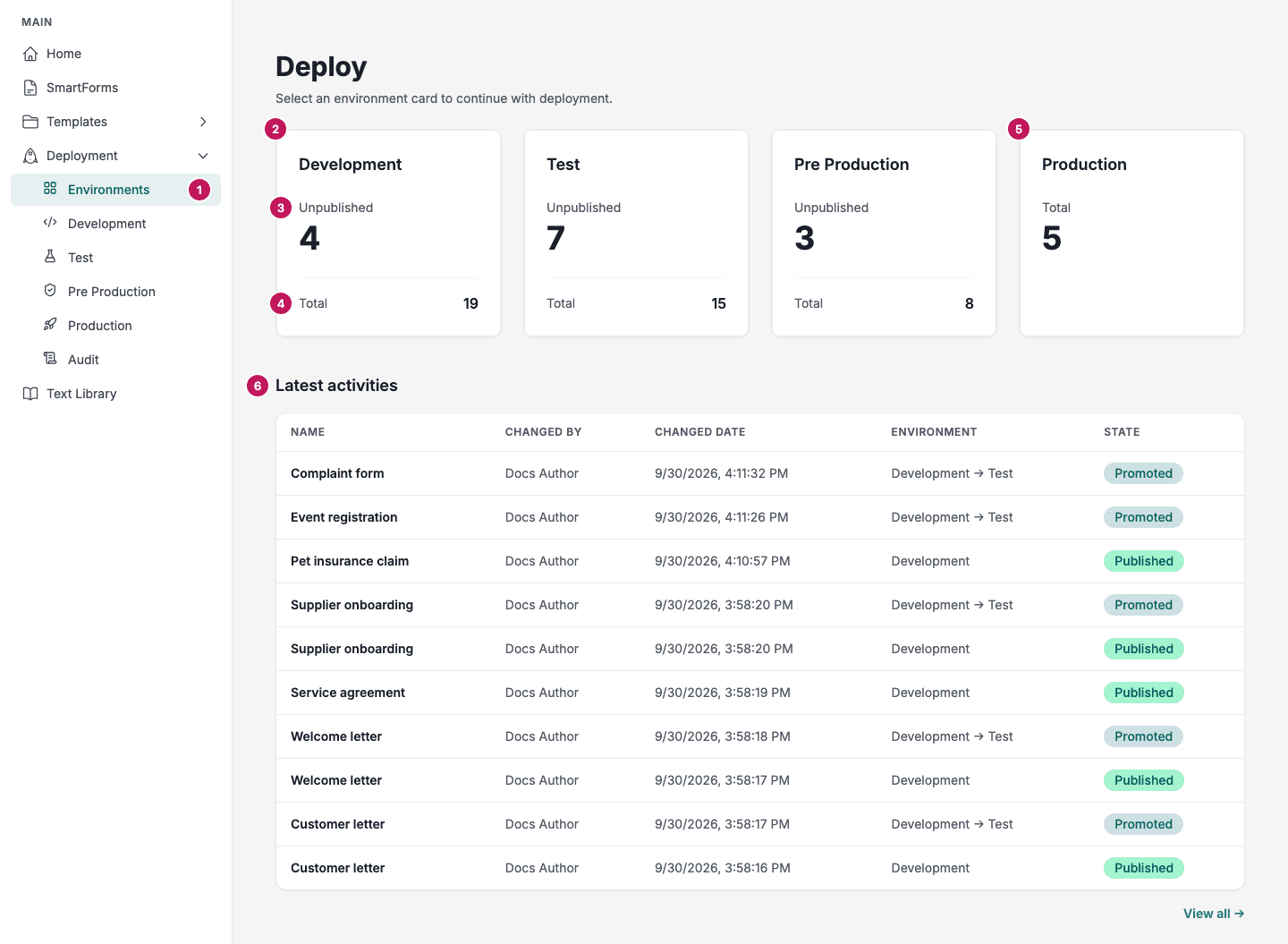Screen dimensions: 1288x944
Task: Open the Test item in sidebar
Action: click(115, 258)
